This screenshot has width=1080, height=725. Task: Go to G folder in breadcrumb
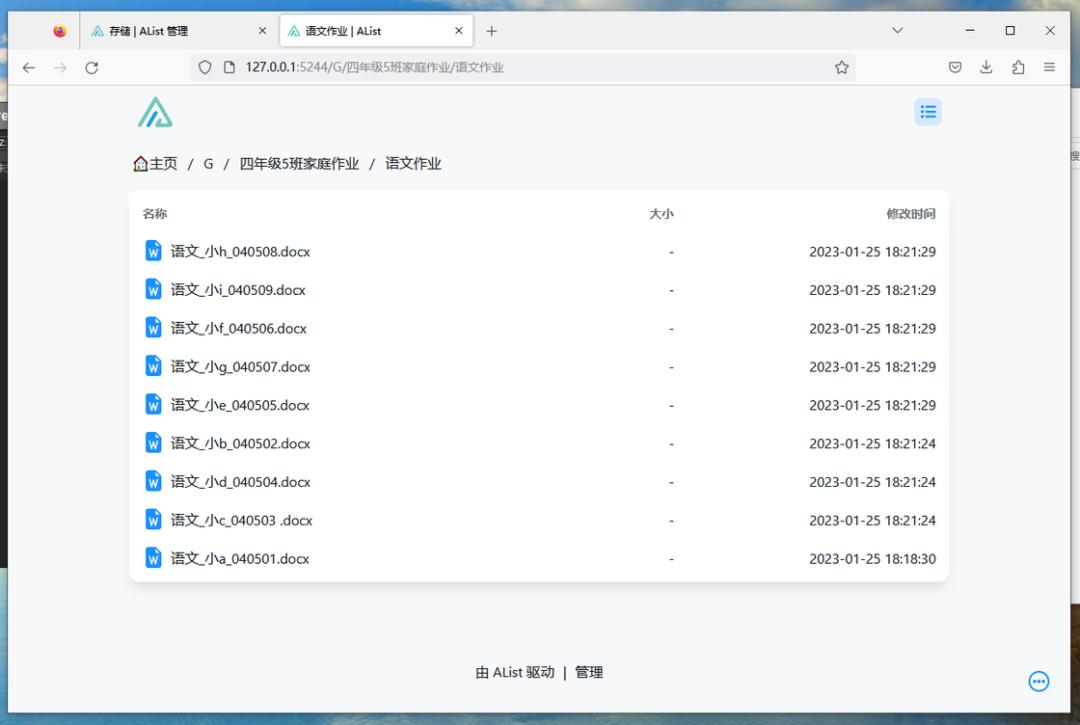coord(208,164)
